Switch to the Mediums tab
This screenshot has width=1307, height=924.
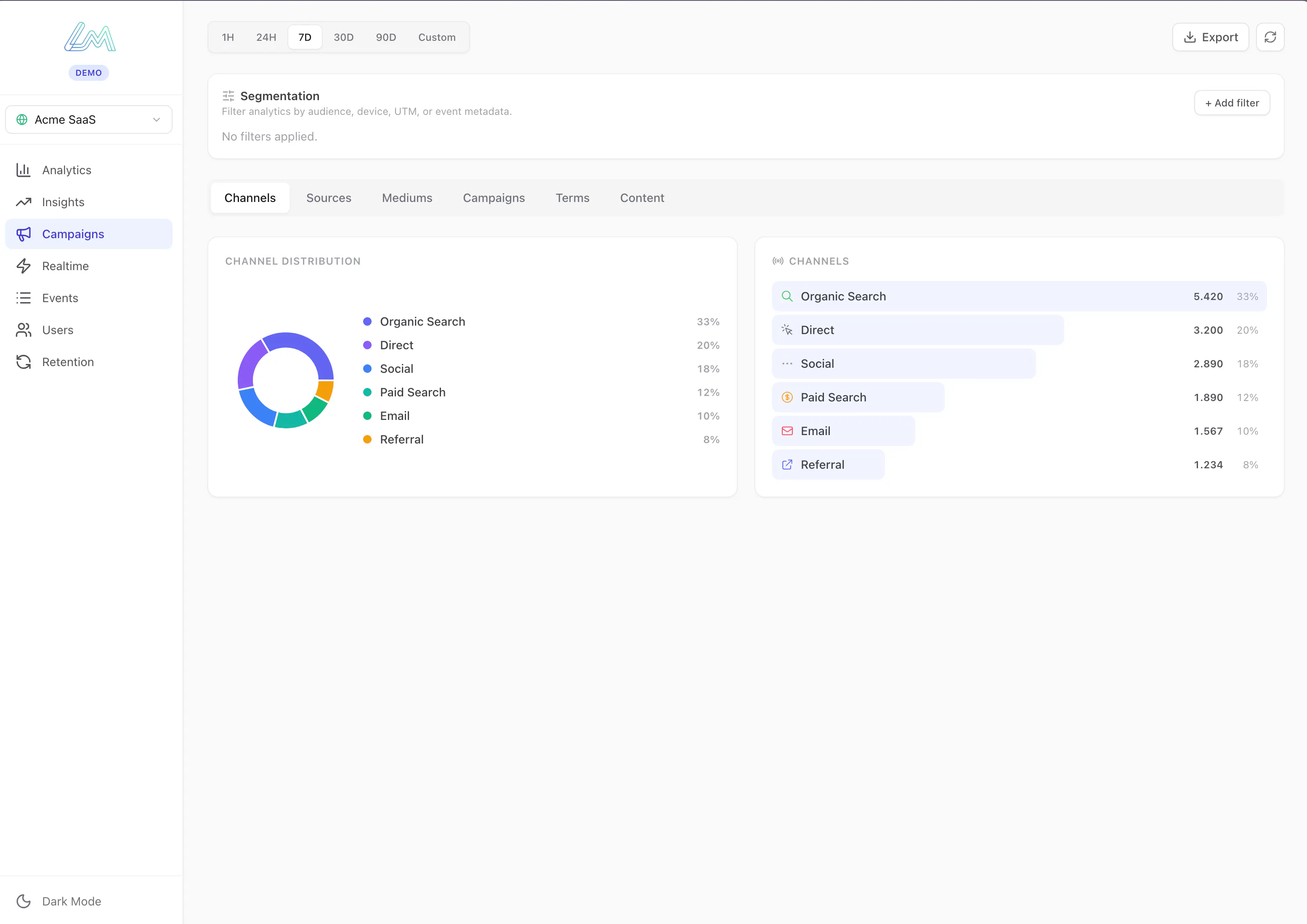click(407, 198)
